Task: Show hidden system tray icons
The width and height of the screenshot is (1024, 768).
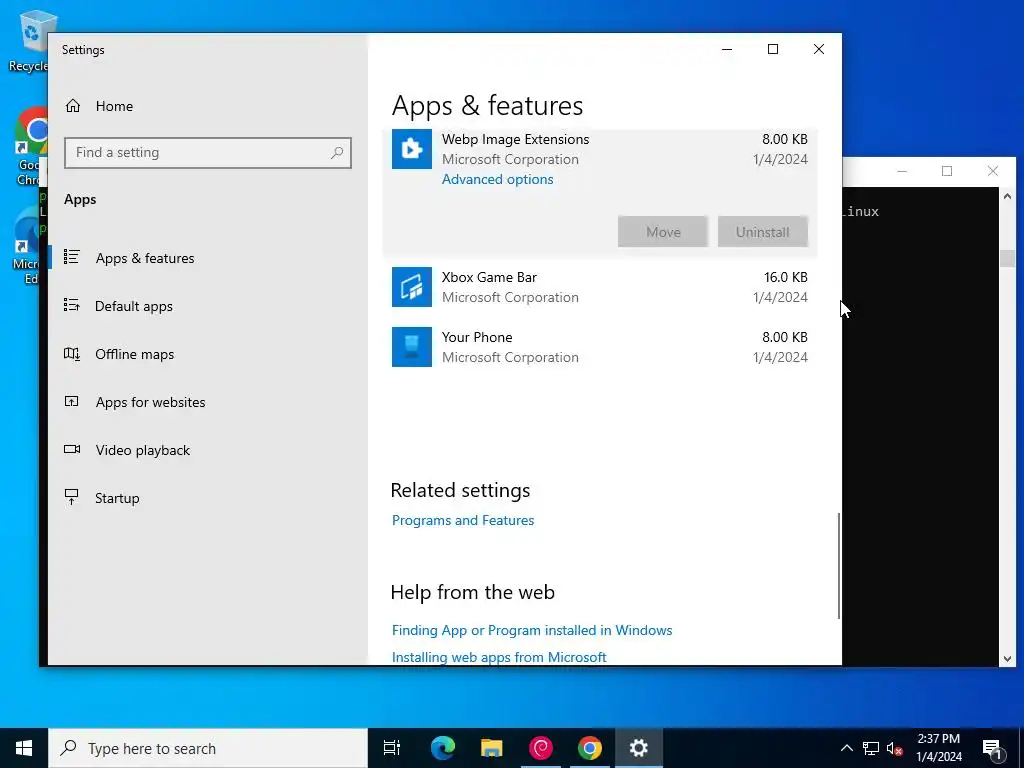Action: click(x=846, y=748)
